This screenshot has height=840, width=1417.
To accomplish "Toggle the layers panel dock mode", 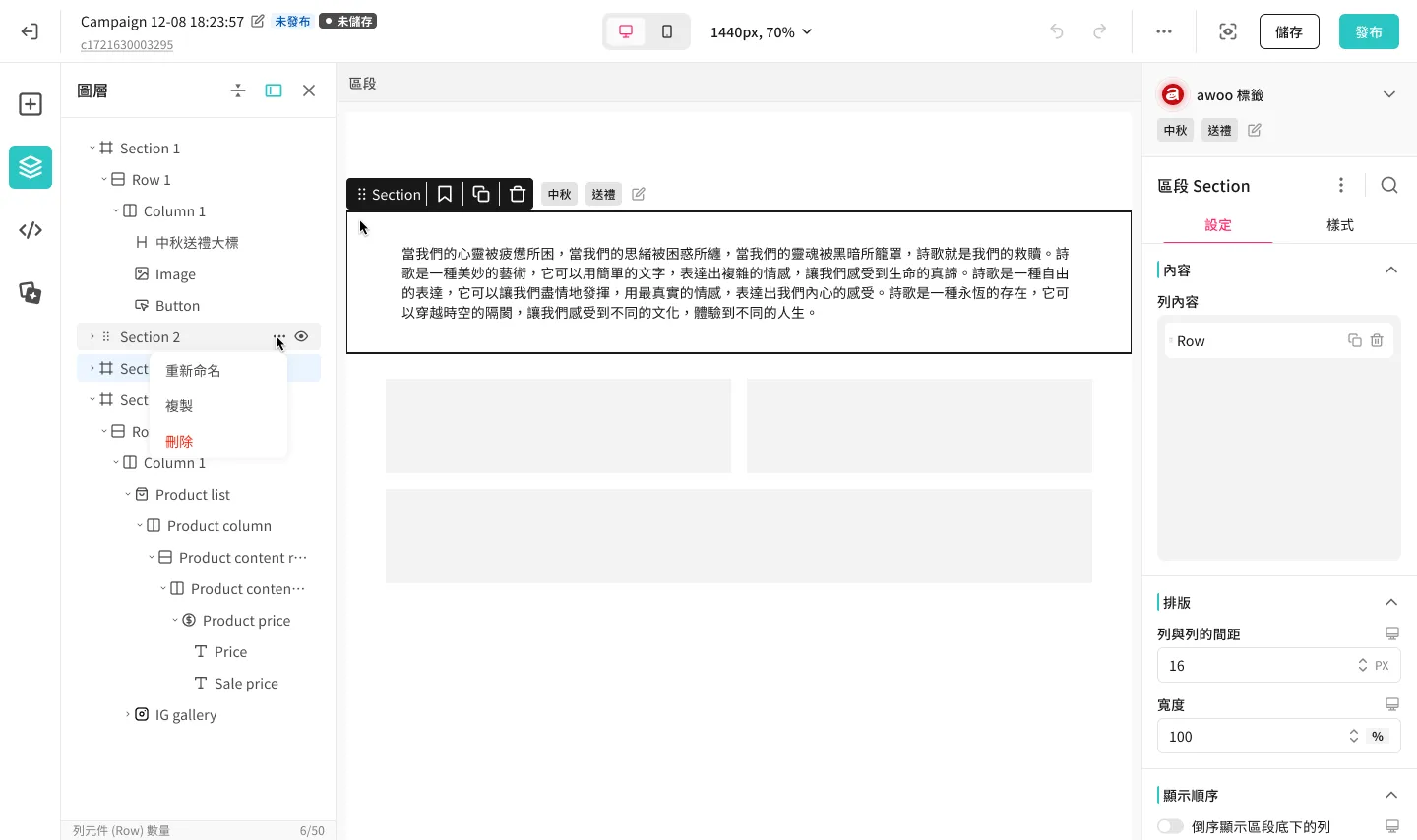I will 274,90.
